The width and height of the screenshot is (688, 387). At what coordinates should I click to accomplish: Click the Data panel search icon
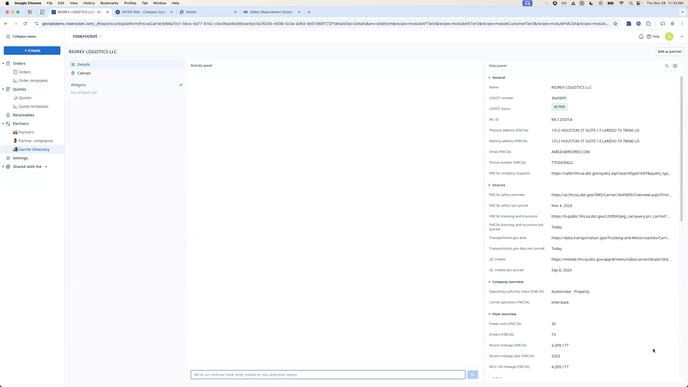pos(666,66)
